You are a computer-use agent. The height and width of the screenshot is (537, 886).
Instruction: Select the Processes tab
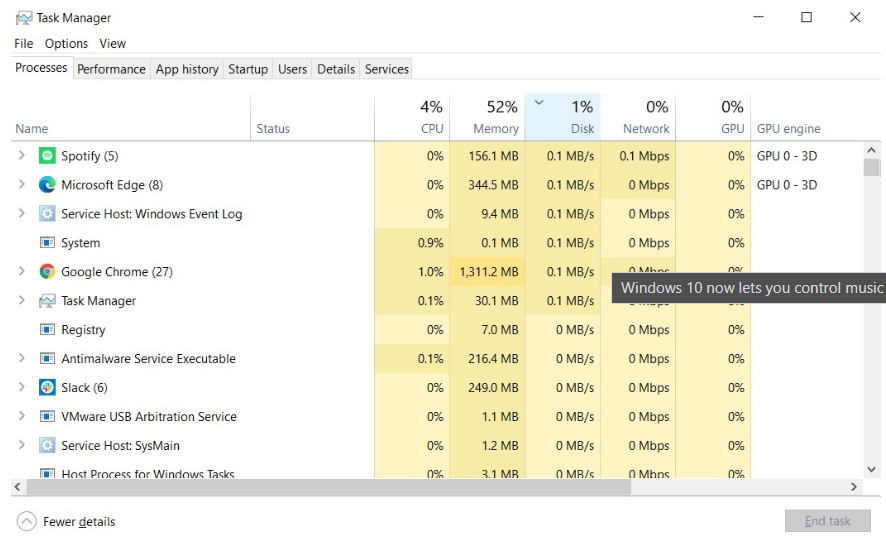click(41, 68)
